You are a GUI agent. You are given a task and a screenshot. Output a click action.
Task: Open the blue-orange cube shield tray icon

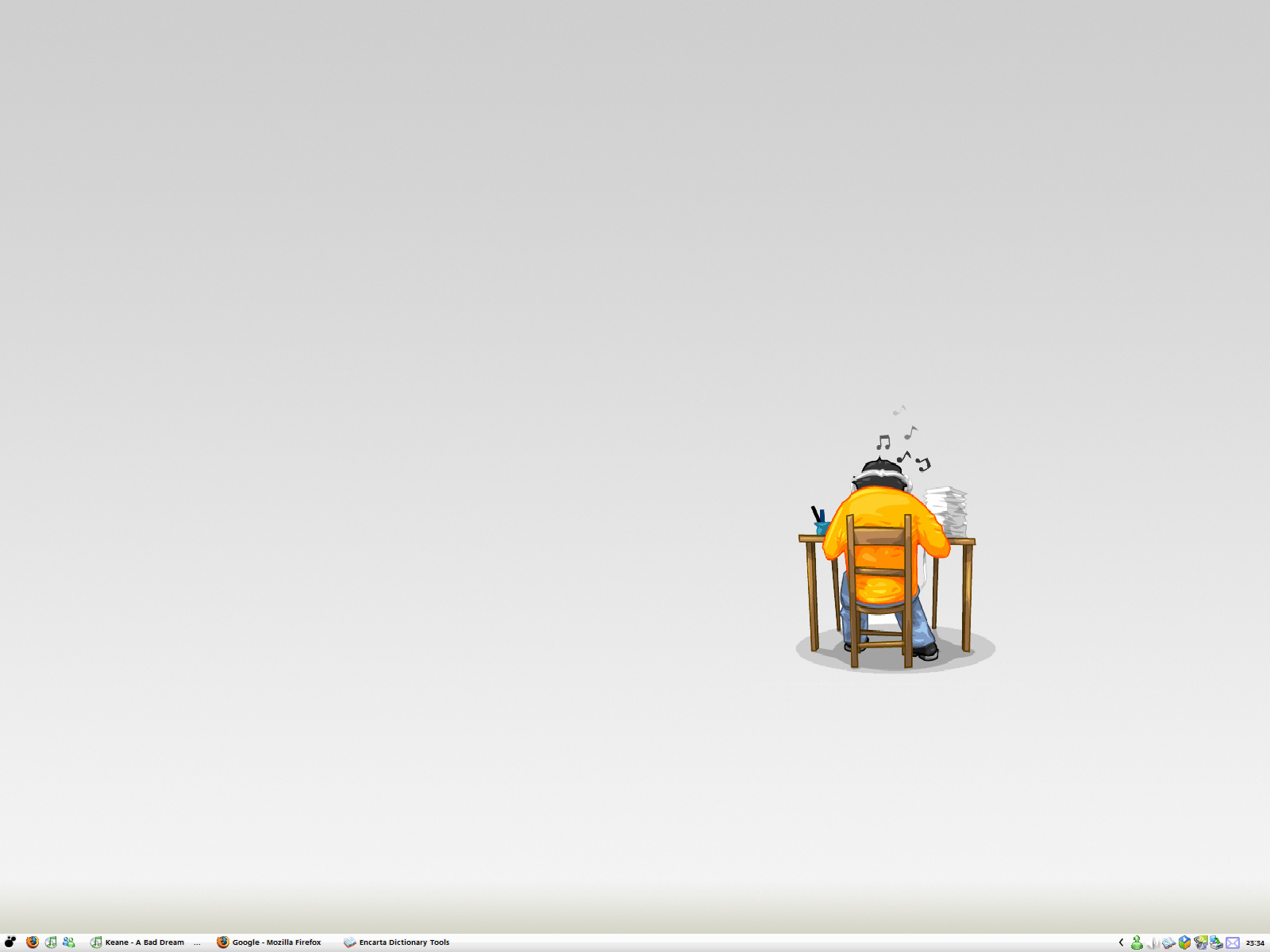1184,942
